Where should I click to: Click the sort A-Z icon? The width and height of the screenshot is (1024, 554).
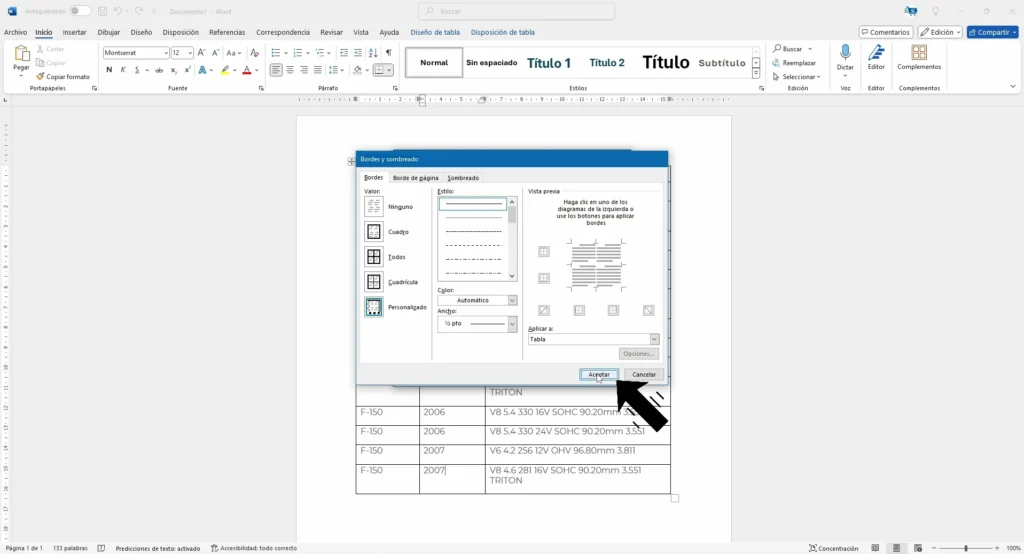(x=373, y=53)
